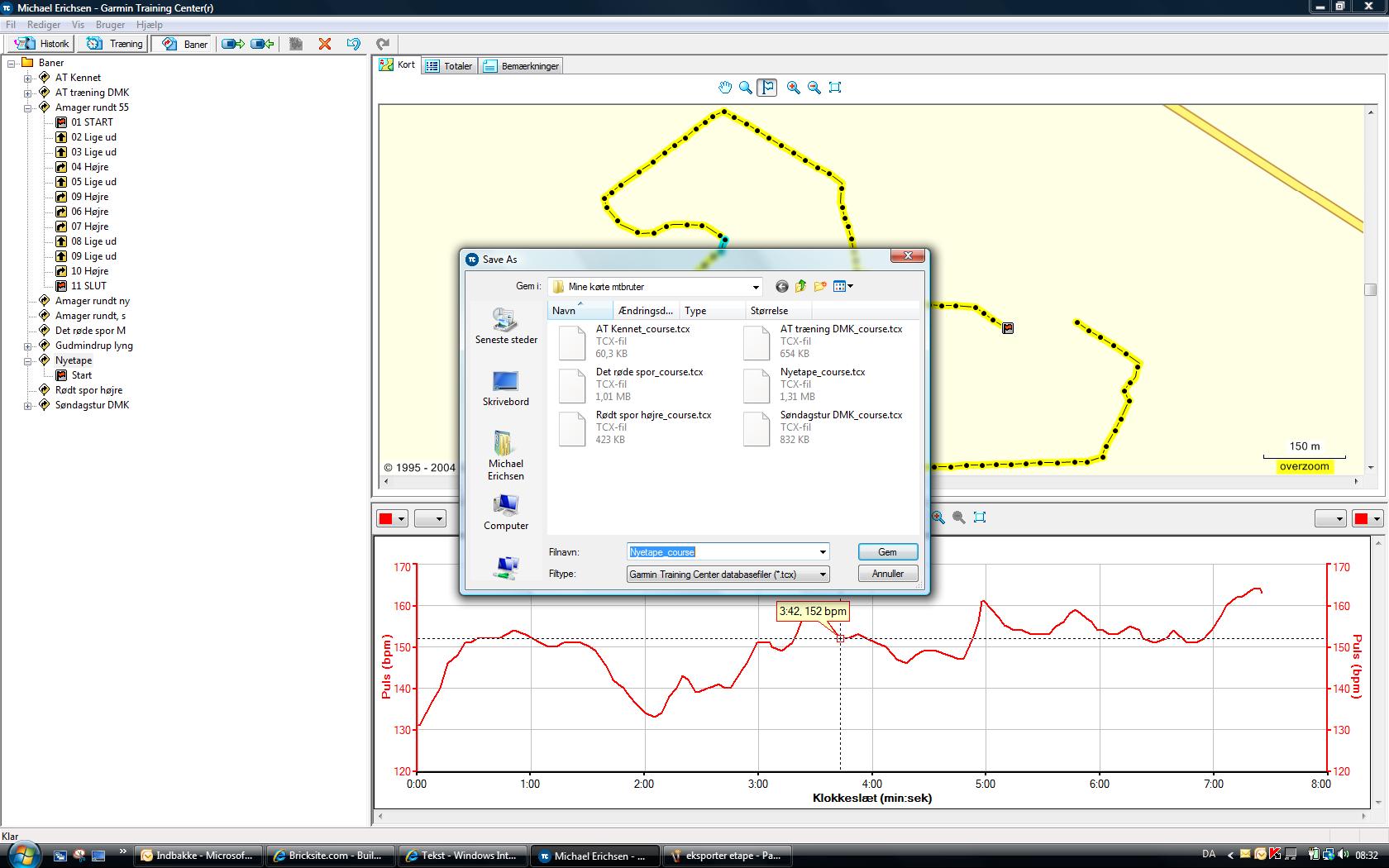Toggle the Træning view button
The image size is (1389, 868).
[116, 44]
